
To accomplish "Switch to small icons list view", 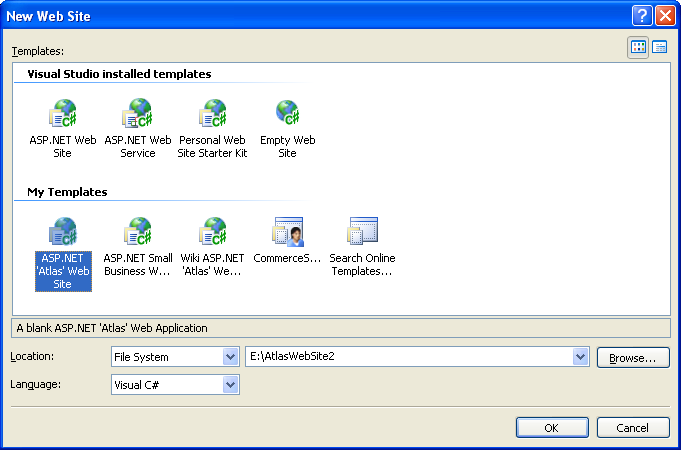I will coord(659,47).
